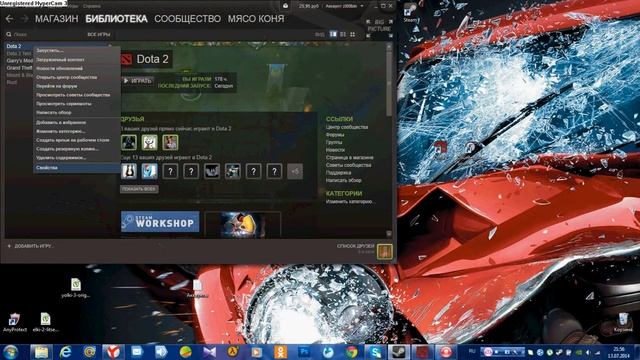Open the МАГАЗИН tab
640x360 pixels.
click(x=56, y=19)
